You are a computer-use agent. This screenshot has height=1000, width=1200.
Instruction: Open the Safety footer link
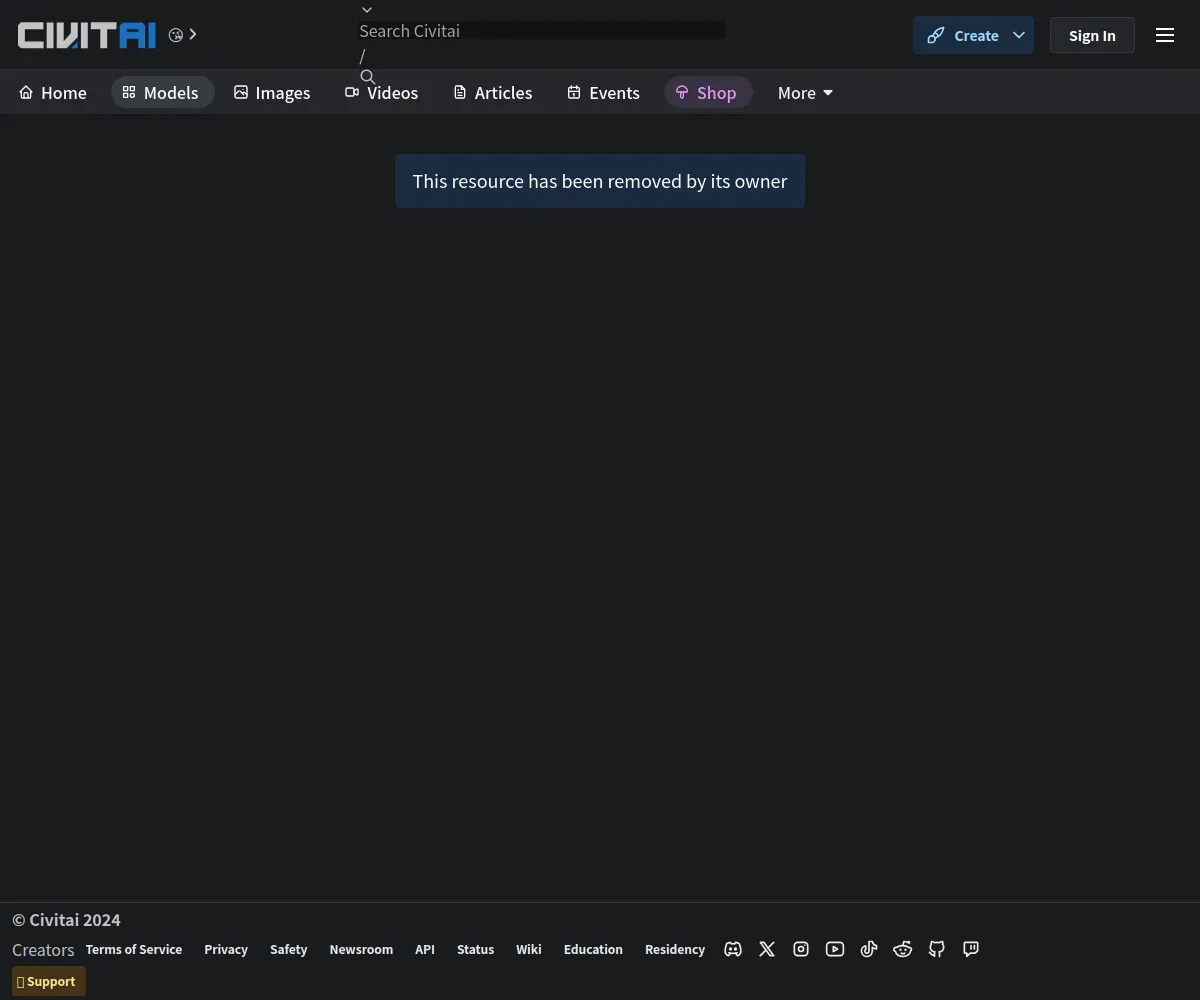coord(288,949)
